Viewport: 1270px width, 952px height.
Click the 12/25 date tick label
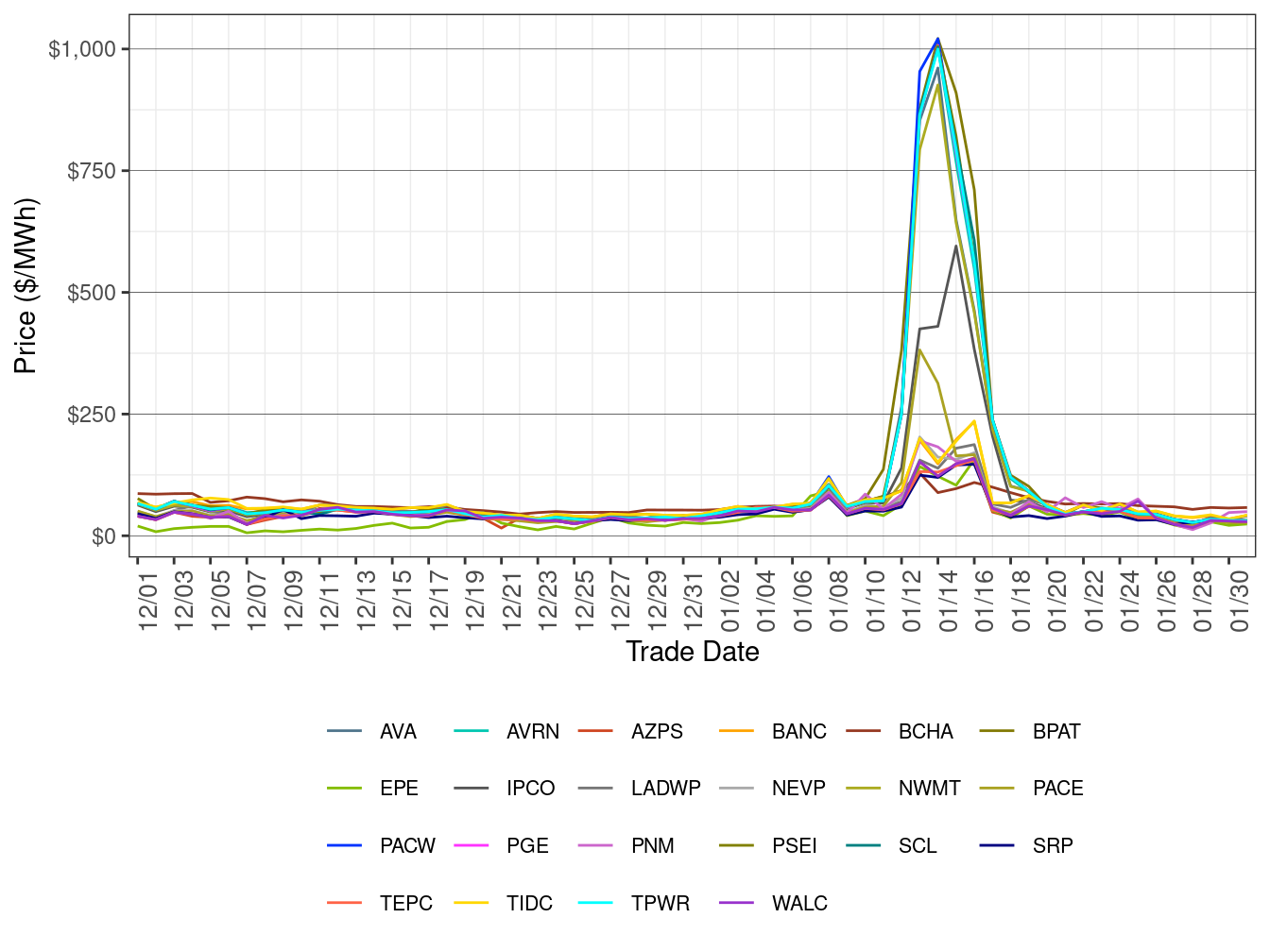pyautogui.click(x=584, y=599)
